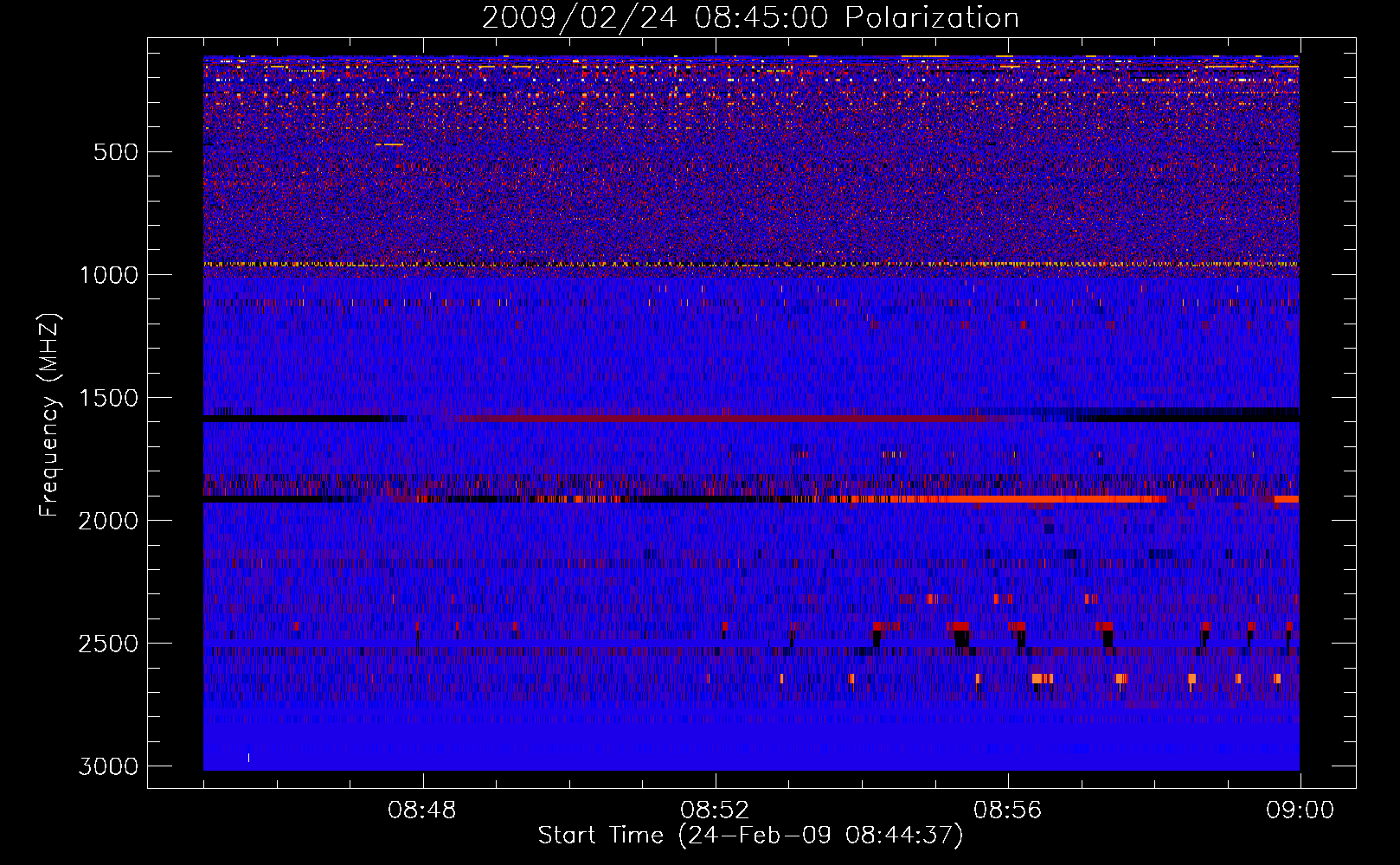The image size is (1400, 865).
Task: Click the 2000 frequency tick label
Action: pos(108,521)
